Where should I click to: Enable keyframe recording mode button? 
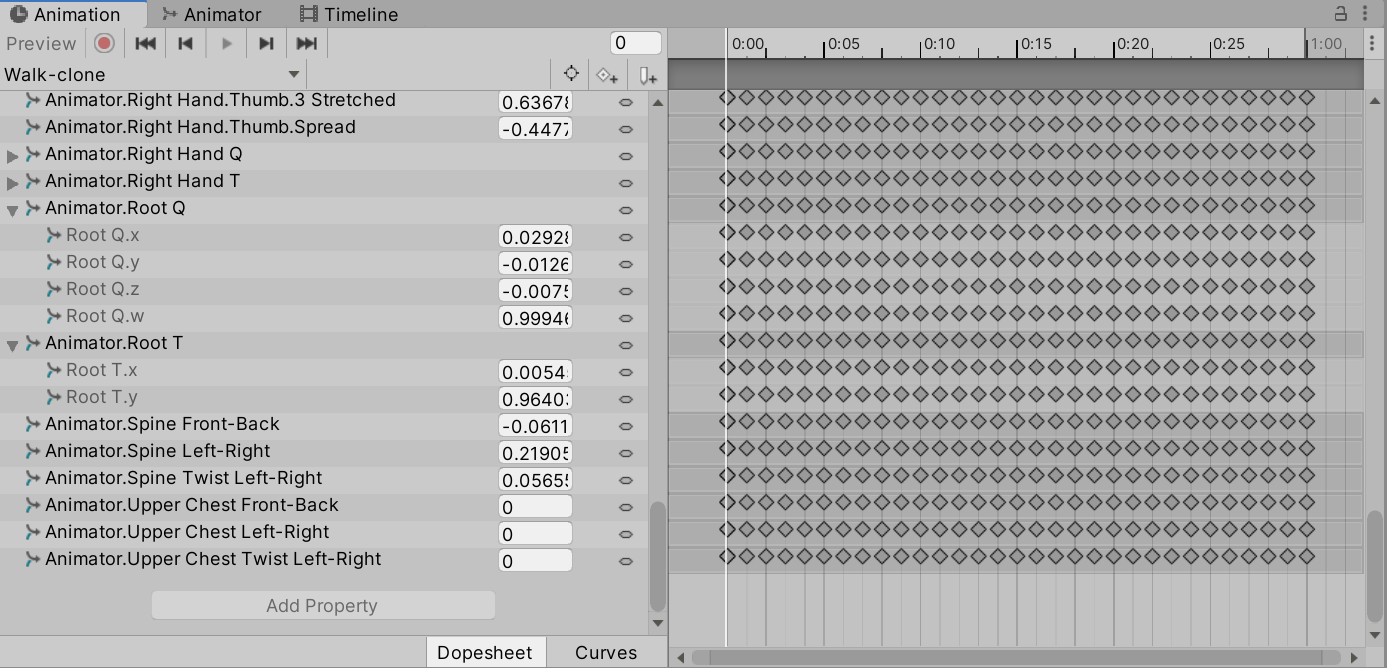[x=104, y=43]
